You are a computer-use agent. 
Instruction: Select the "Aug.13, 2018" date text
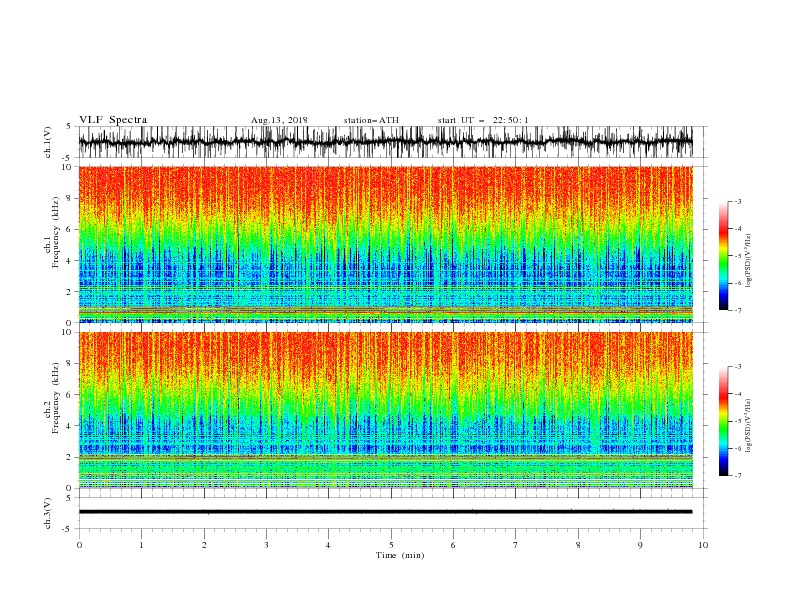[279, 120]
